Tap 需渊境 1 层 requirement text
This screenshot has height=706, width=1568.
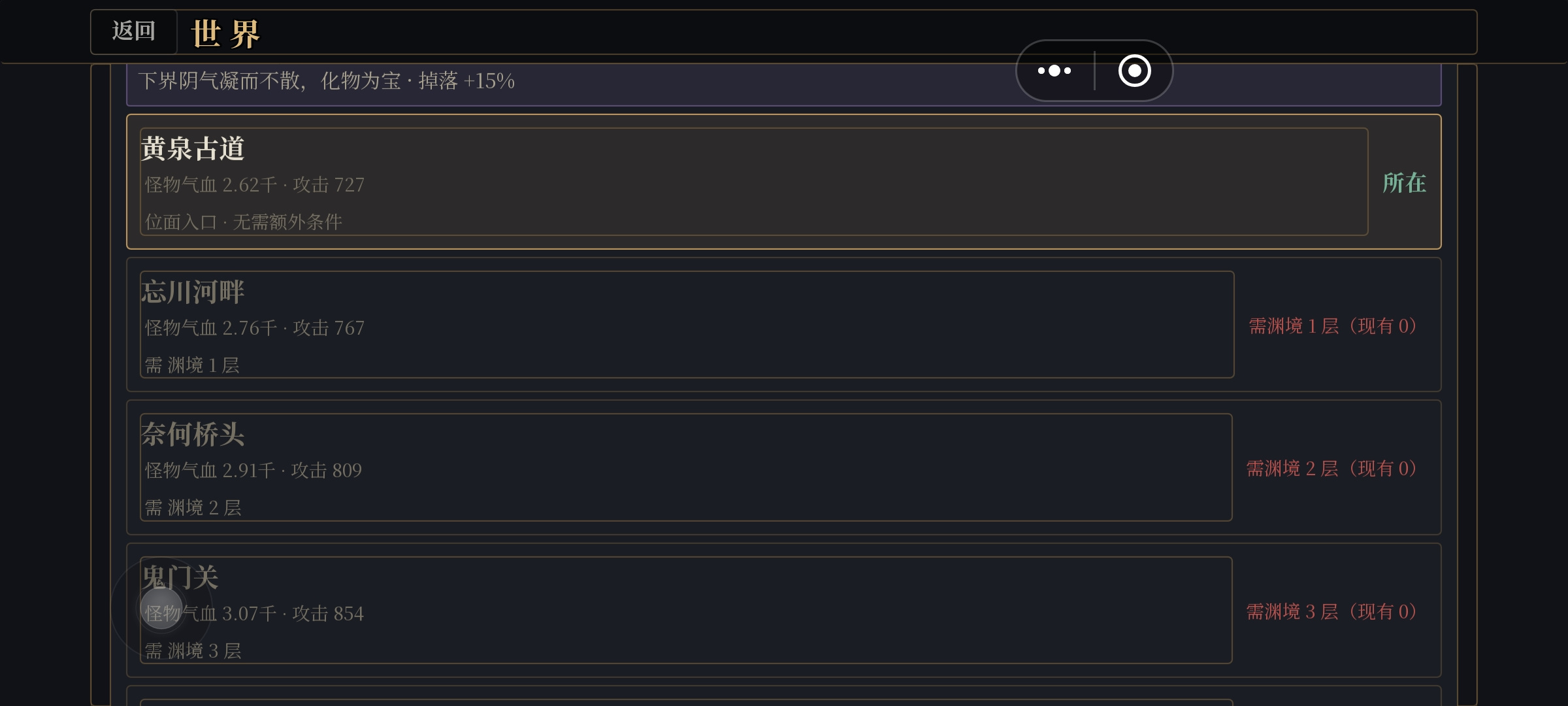1333,326
